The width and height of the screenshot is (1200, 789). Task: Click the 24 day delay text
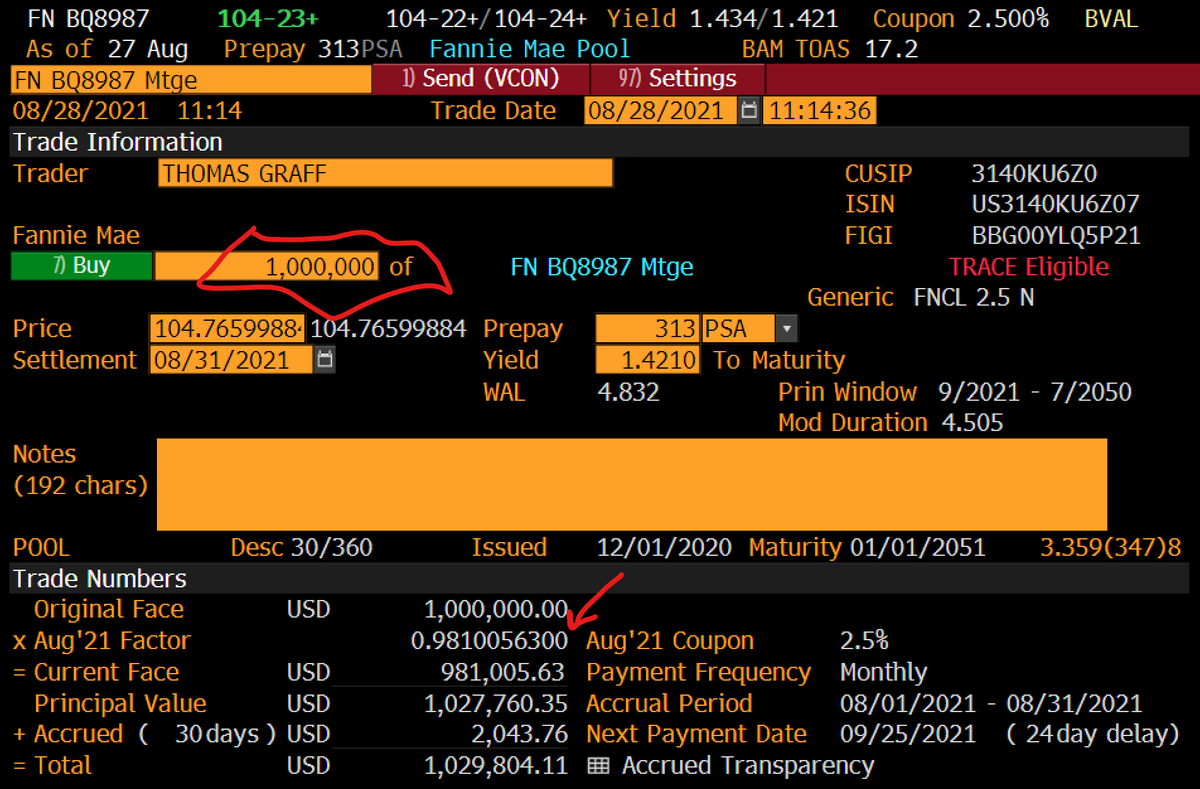pos(1093,734)
